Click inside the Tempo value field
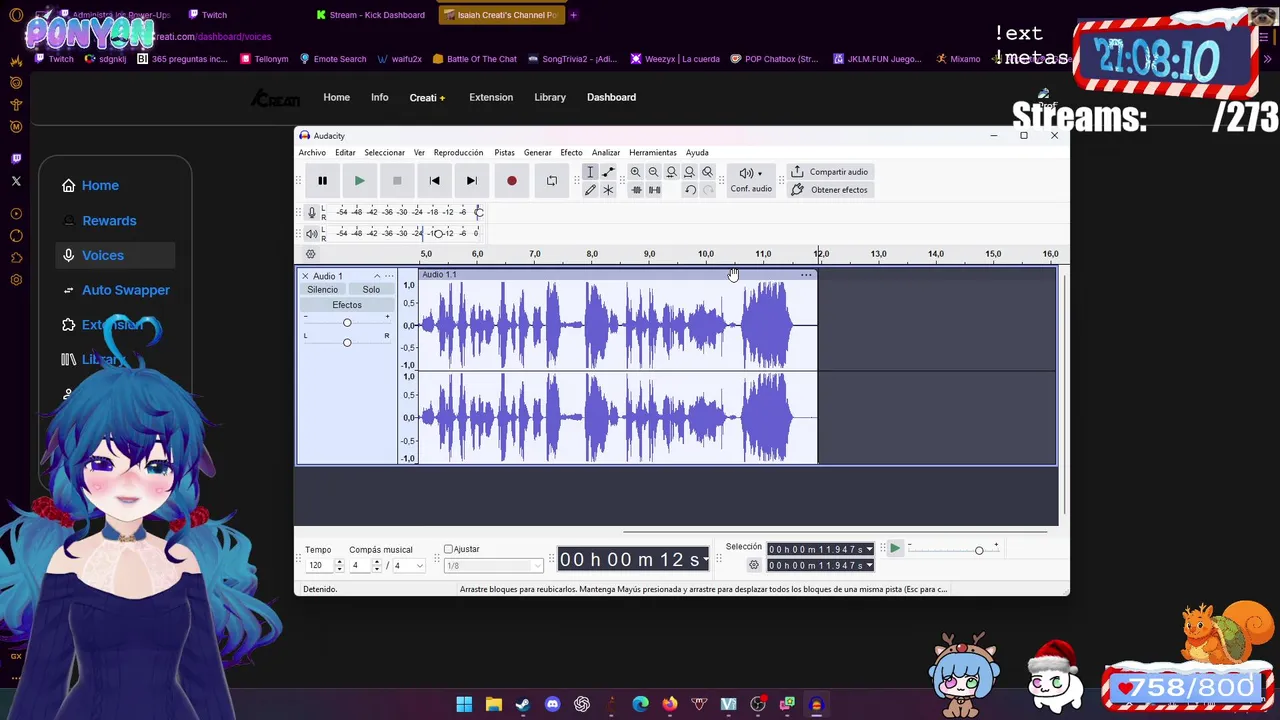 tap(319, 566)
